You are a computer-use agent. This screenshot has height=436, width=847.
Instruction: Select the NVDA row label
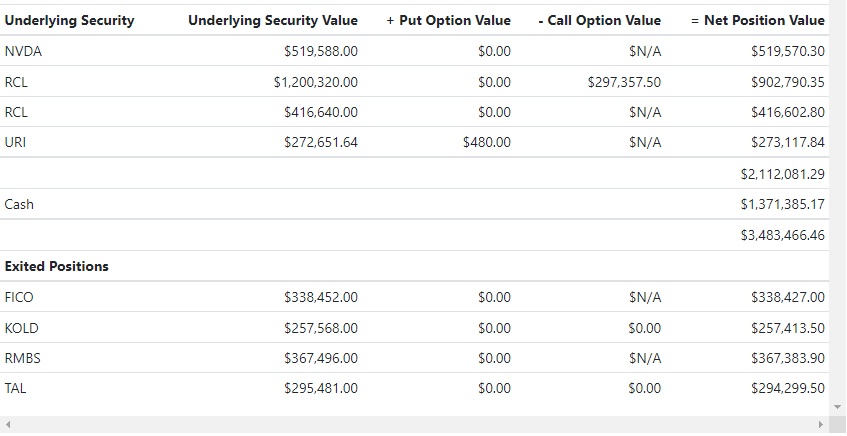coord(22,51)
